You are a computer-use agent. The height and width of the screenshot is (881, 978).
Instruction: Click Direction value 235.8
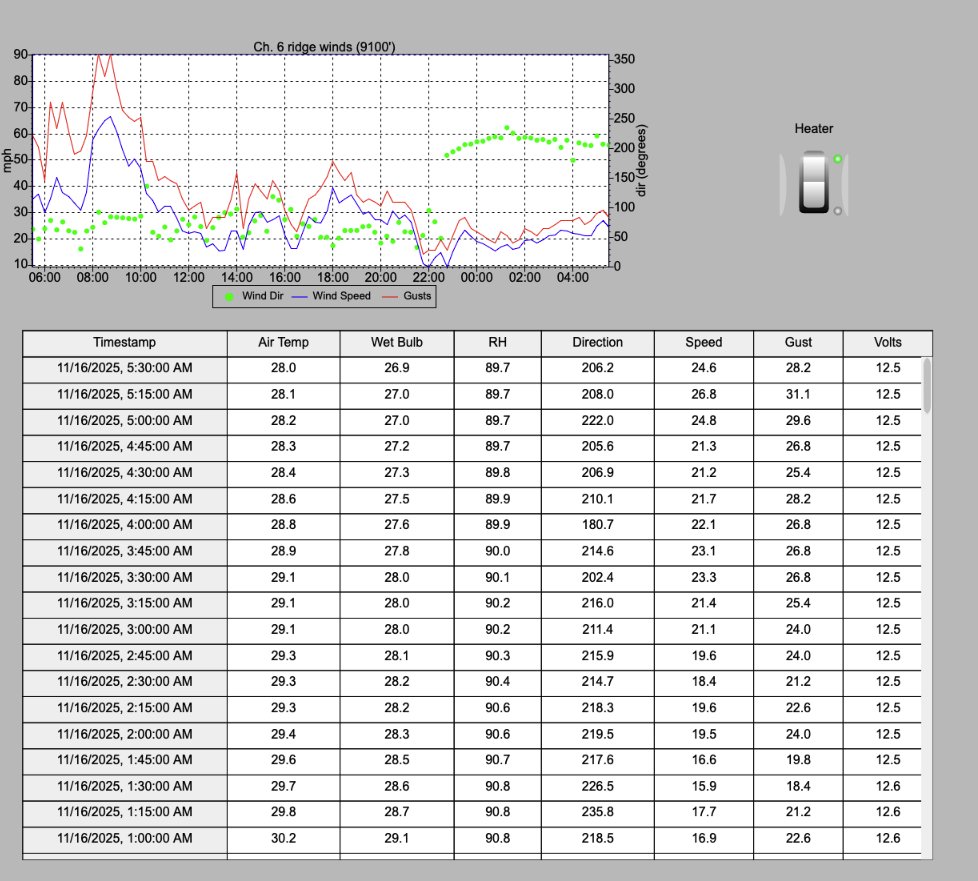pos(598,812)
